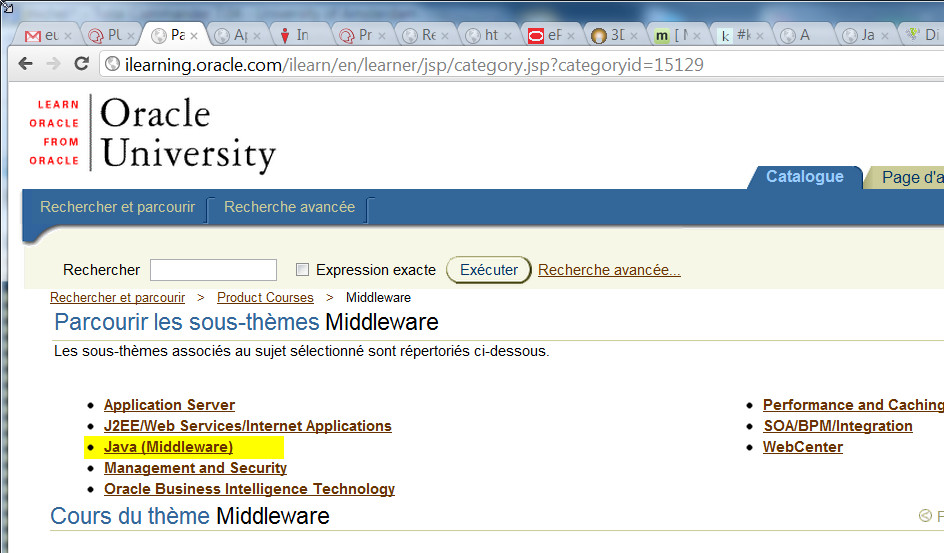Close the 'Ja' tab
Image resolution: width=944 pixels, height=553 pixels.
(x=885, y=36)
